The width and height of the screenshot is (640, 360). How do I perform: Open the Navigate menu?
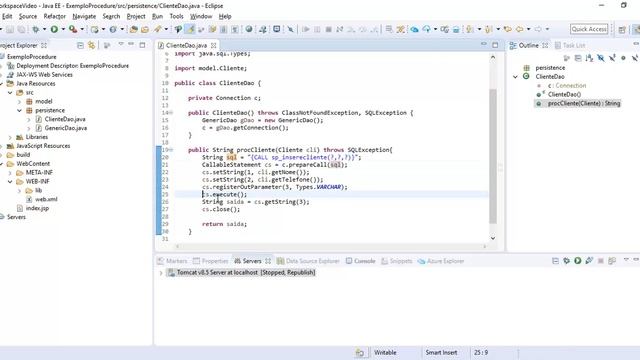[84, 16]
